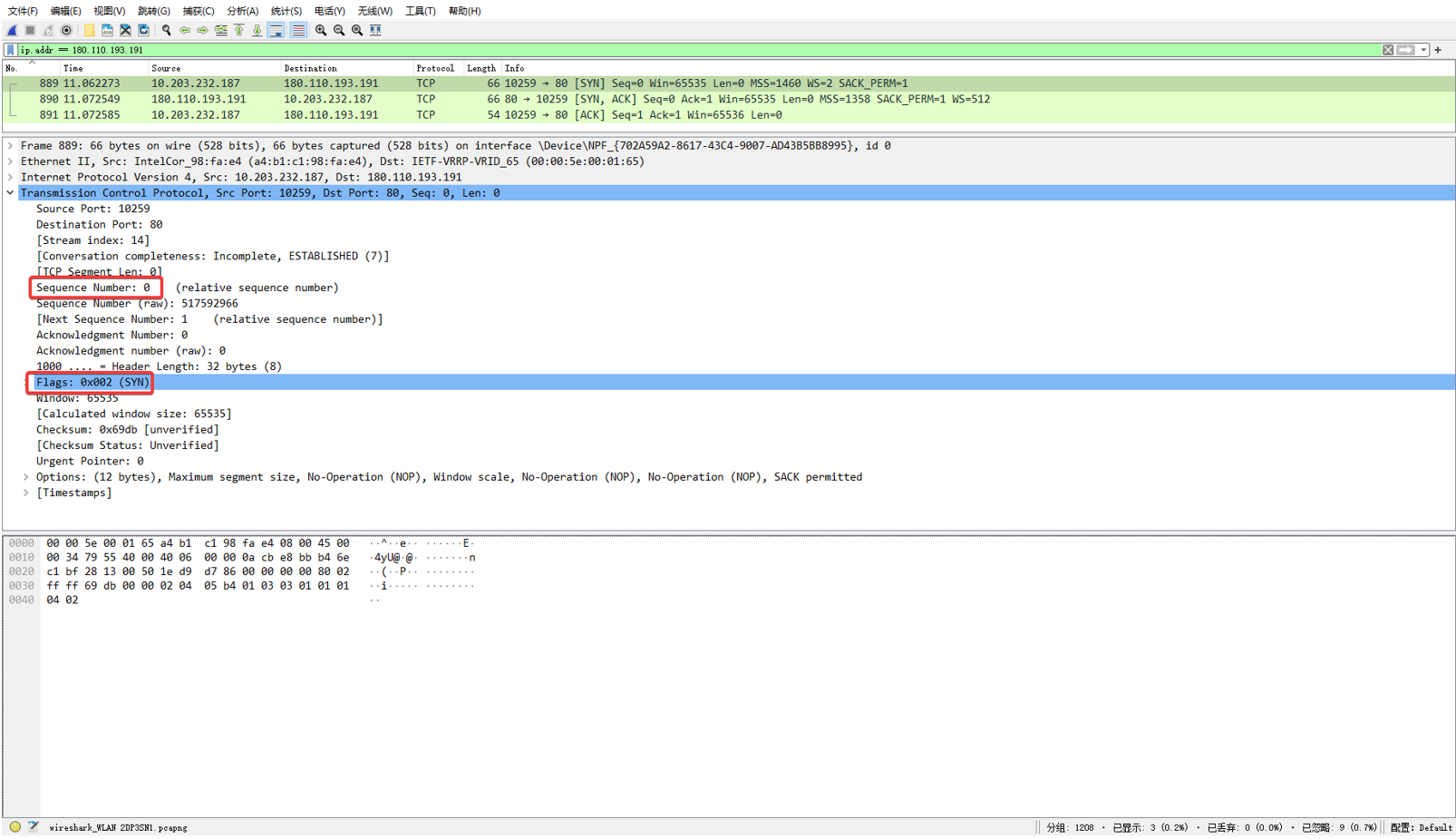Zoom out the main window text
Viewport: 1456px width, 839px height.
point(339,30)
